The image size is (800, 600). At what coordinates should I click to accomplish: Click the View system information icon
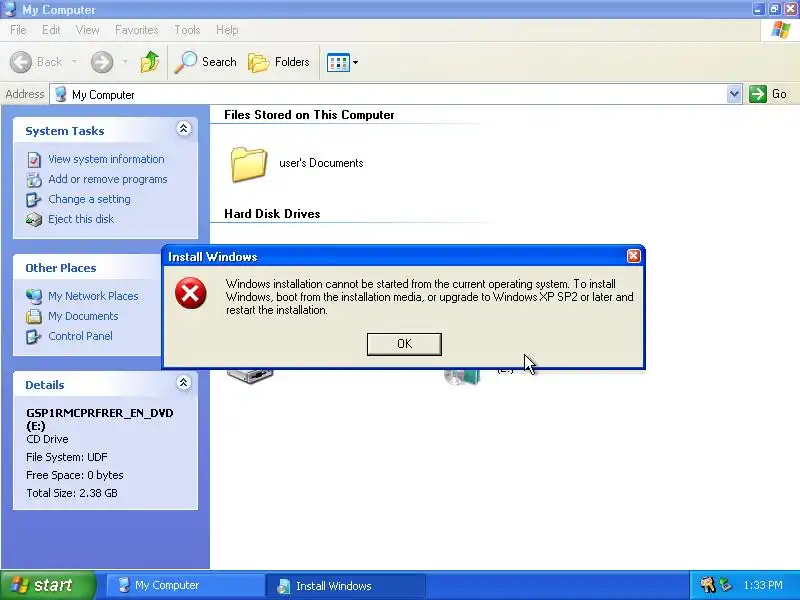pos(34,160)
